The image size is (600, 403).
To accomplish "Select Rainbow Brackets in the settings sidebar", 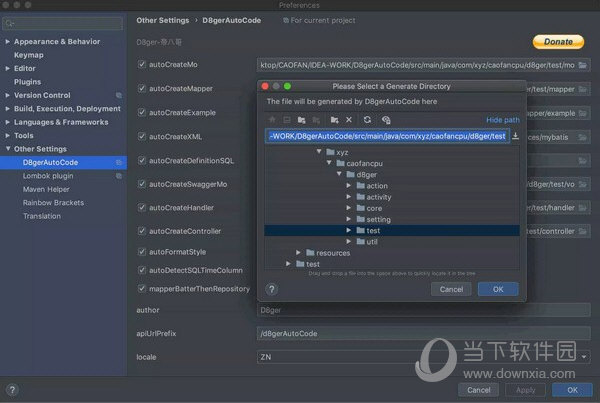I will tap(53, 202).
